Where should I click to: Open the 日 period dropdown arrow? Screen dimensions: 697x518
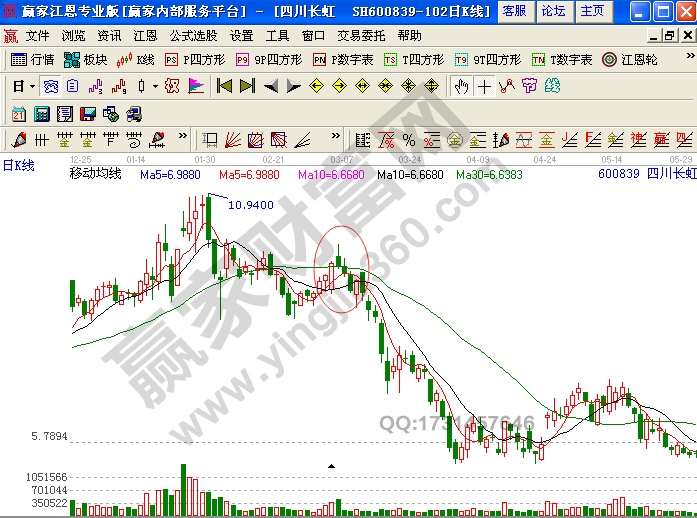point(33,86)
